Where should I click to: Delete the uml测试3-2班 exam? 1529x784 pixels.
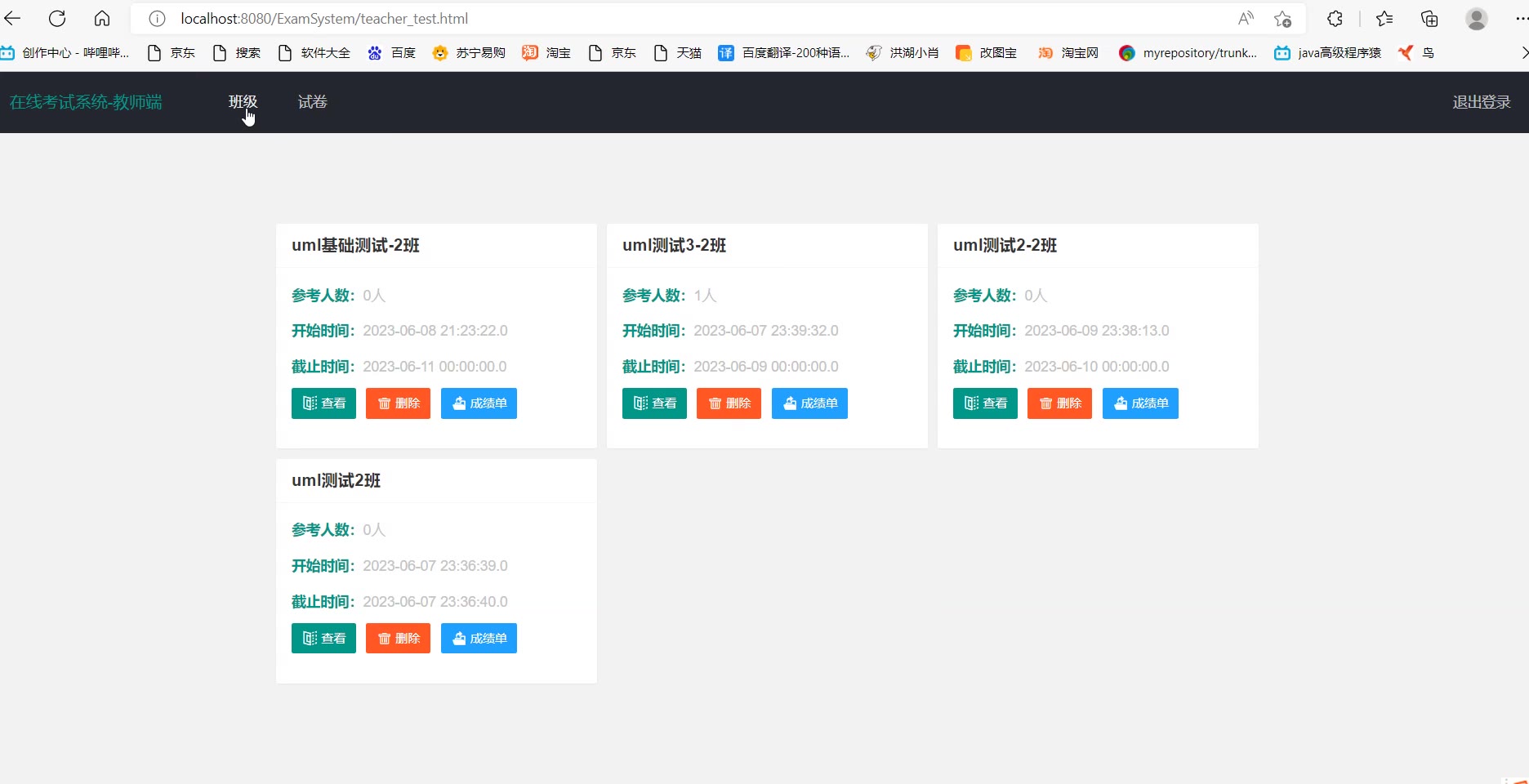click(x=729, y=403)
